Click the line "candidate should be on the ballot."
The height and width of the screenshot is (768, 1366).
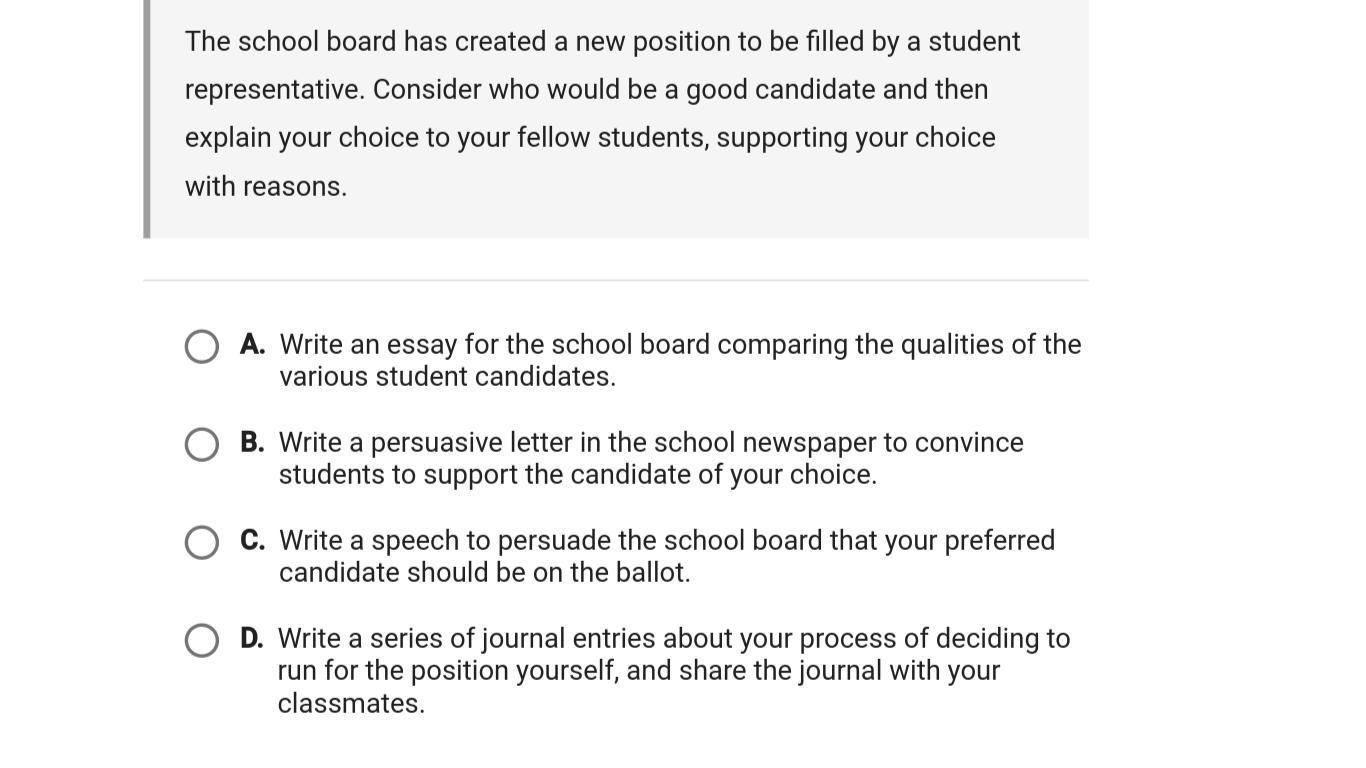pos(484,573)
